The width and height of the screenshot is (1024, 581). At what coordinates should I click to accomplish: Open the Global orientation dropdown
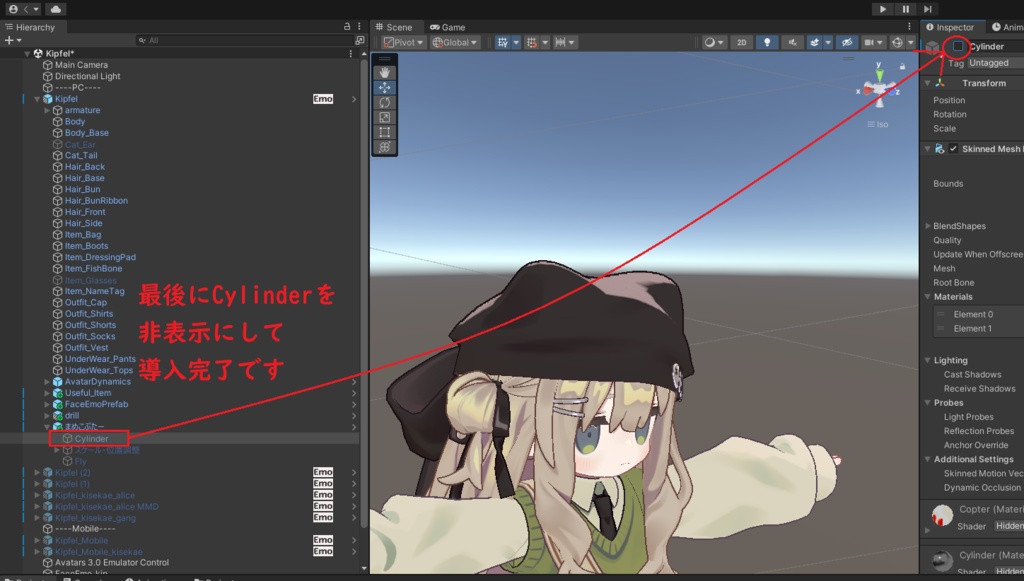[x=455, y=42]
